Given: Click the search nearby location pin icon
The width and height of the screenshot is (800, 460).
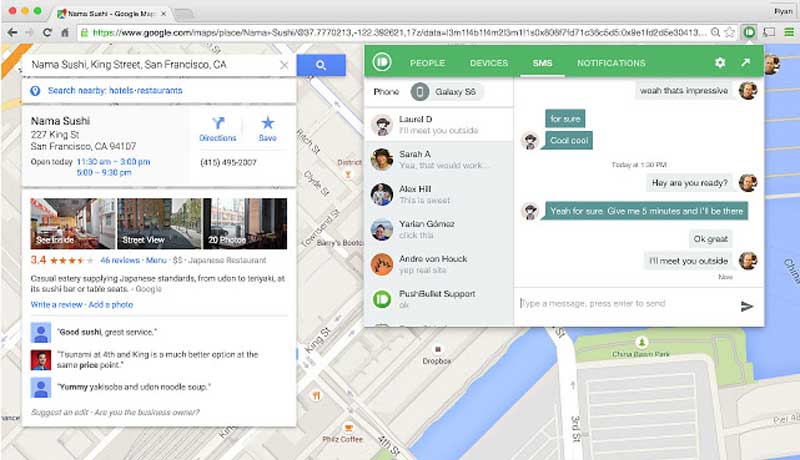Looking at the screenshot, I should 35,91.
